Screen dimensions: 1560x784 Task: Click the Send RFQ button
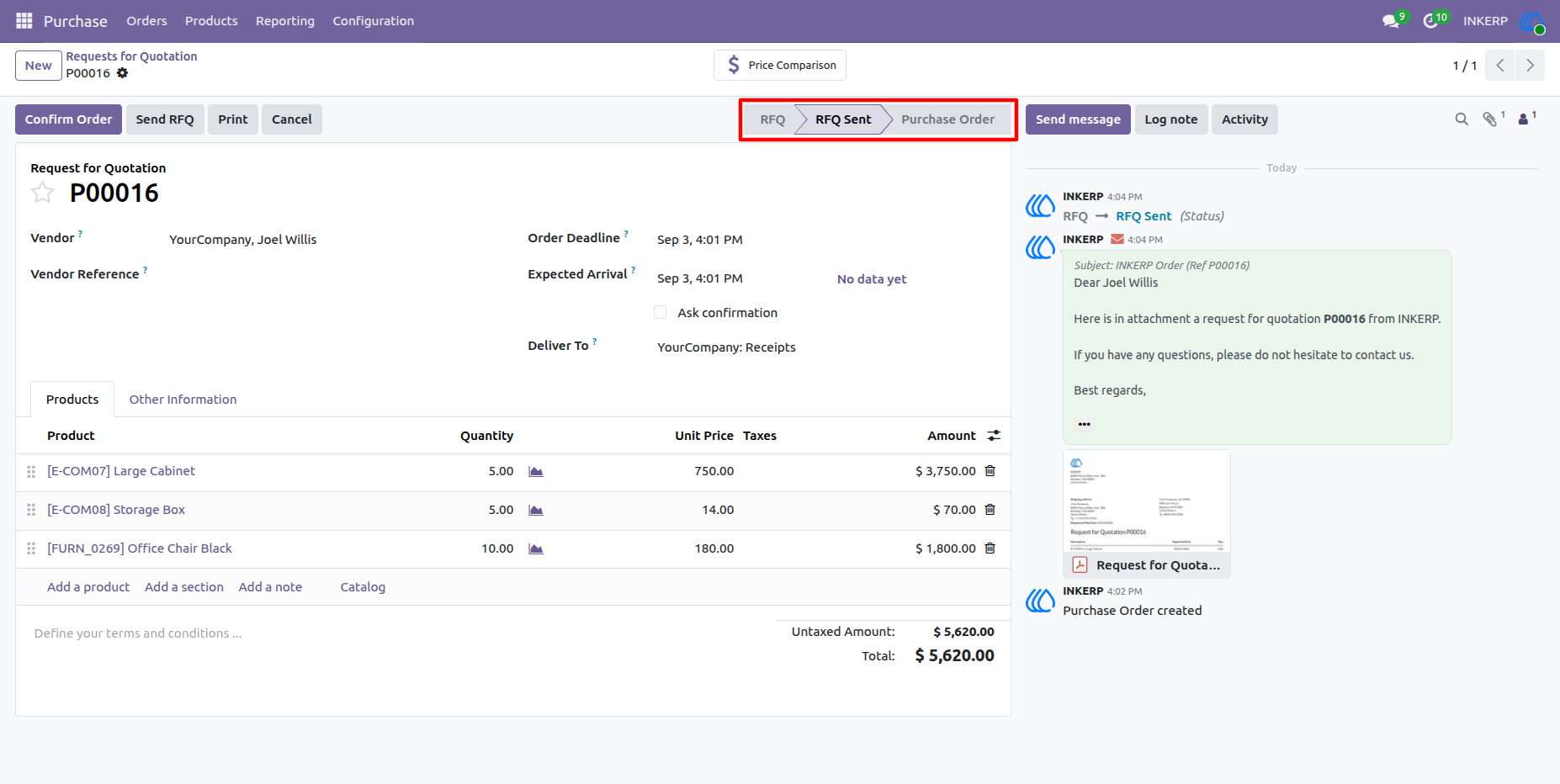coord(165,119)
